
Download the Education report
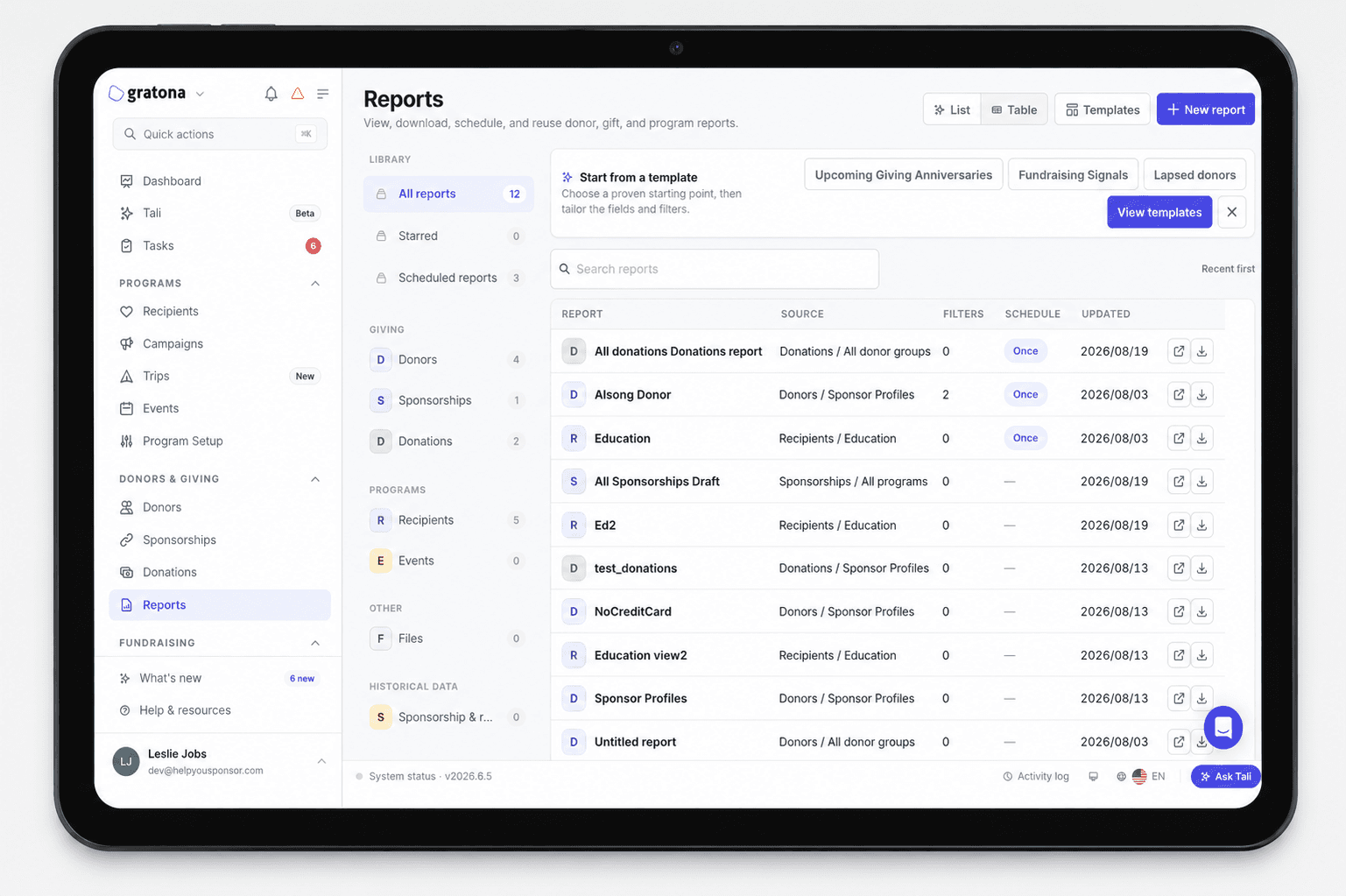(x=1202, y=438)
